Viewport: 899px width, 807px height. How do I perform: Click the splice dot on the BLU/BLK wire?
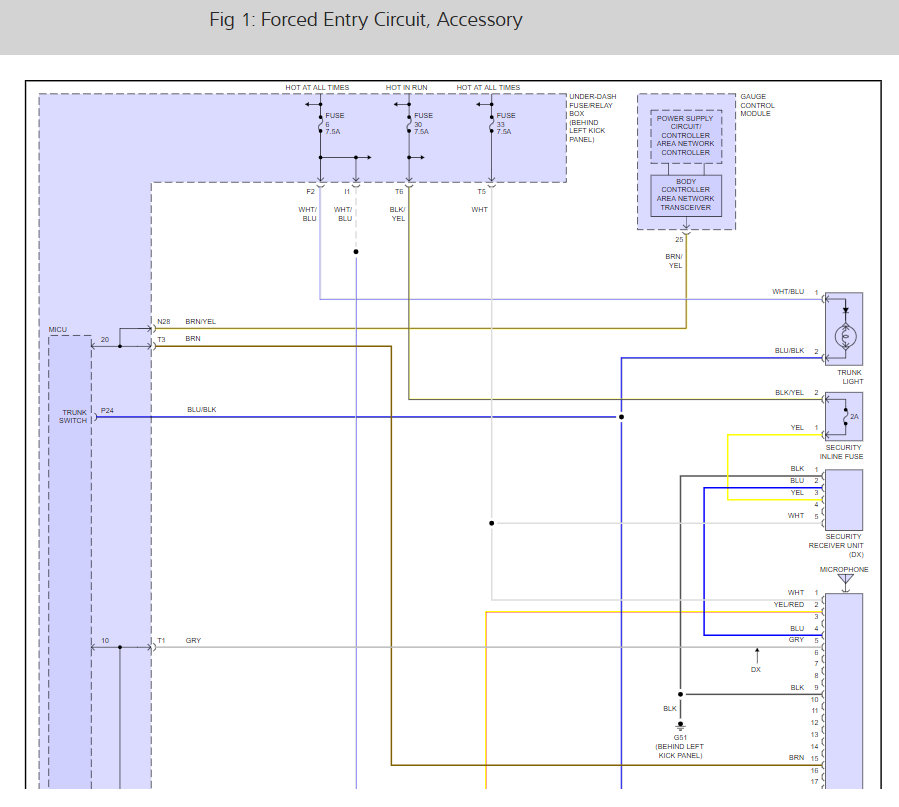[621, 417]
